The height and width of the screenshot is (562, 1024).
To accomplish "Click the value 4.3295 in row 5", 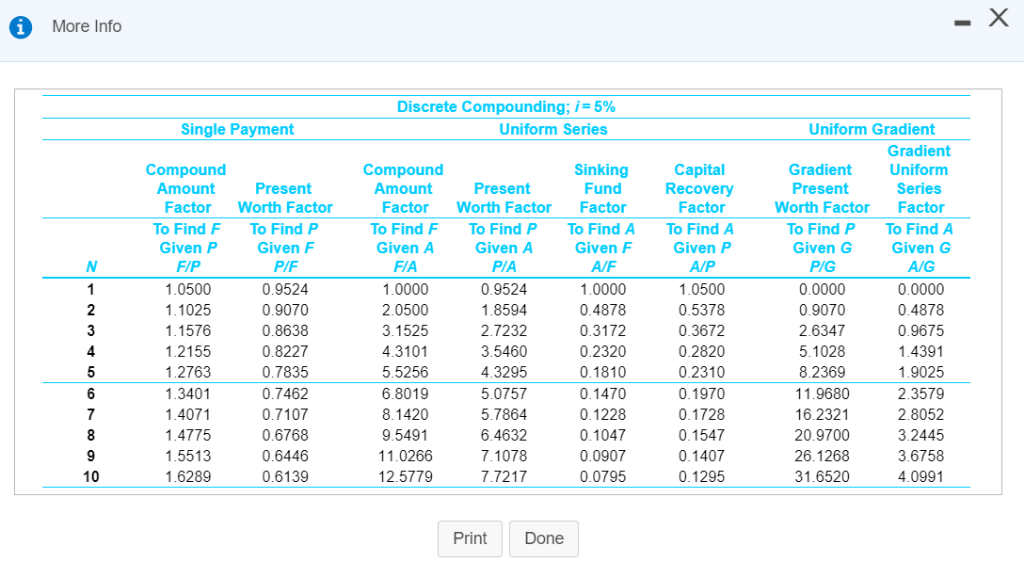I will click(504, 372).
